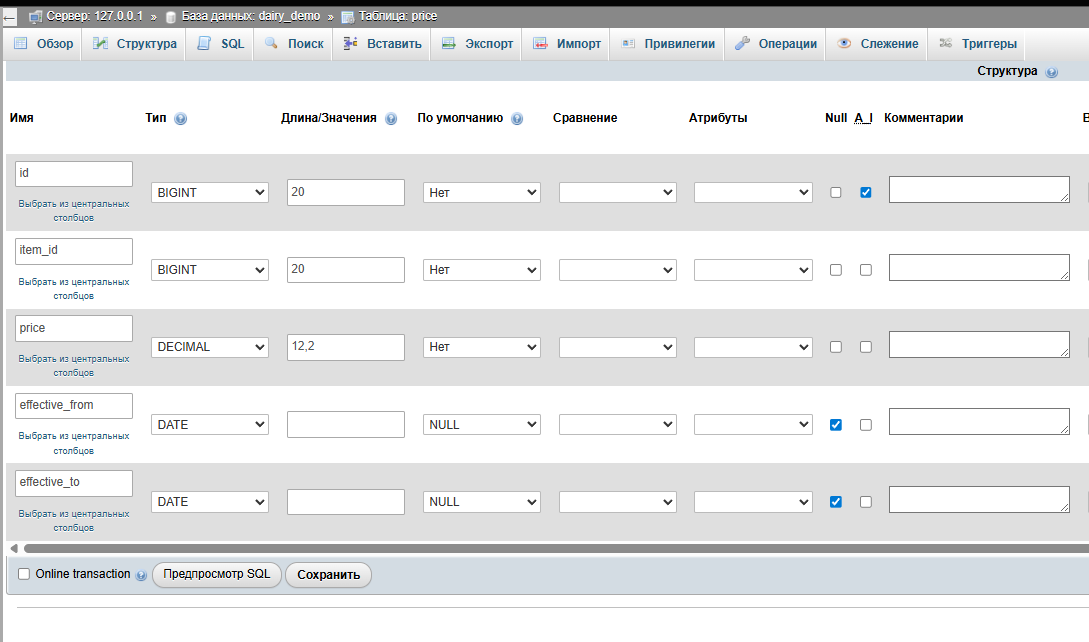This screenshot has width=1089, height=642.
Task: Click the horizontal scrollbar under the table
Action: point(550,548)
